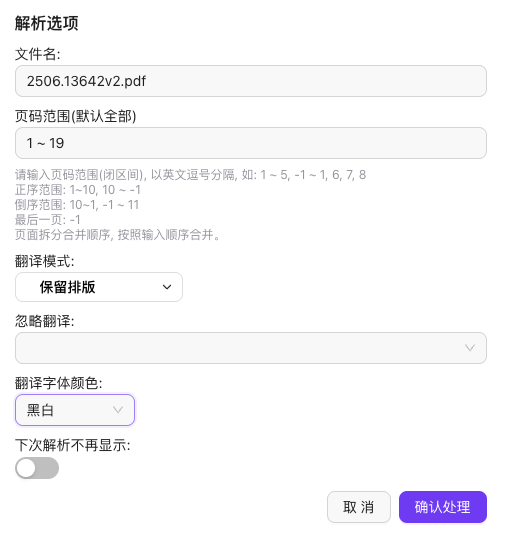Click the hint line 最后一页: -1
The image size is (506, 539).
coord(48,220)
